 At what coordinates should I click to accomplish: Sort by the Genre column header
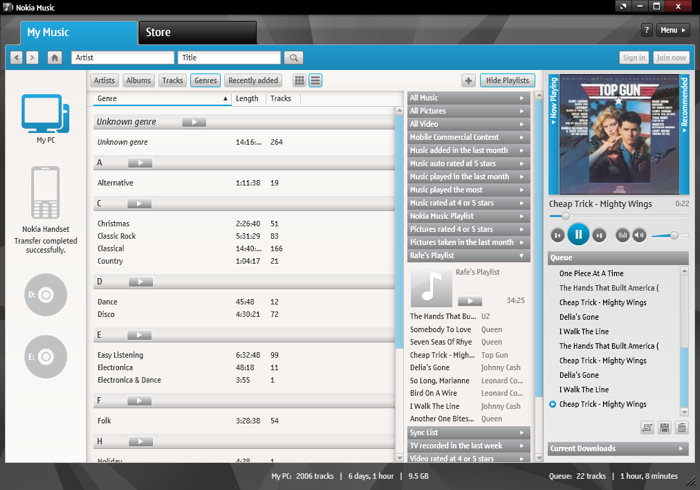[x=162, y=99]
